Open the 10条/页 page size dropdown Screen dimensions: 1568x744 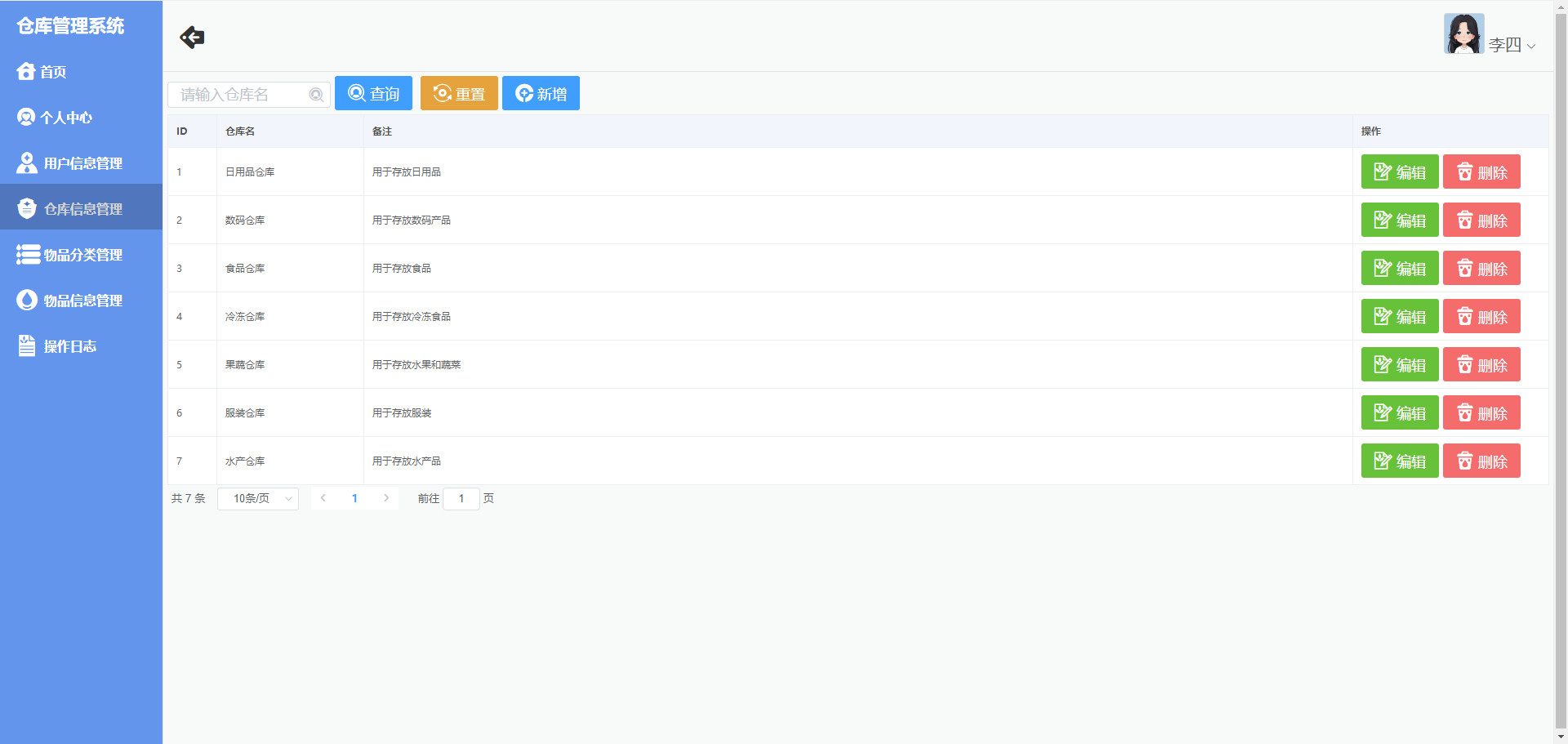(x=258, y=499)
